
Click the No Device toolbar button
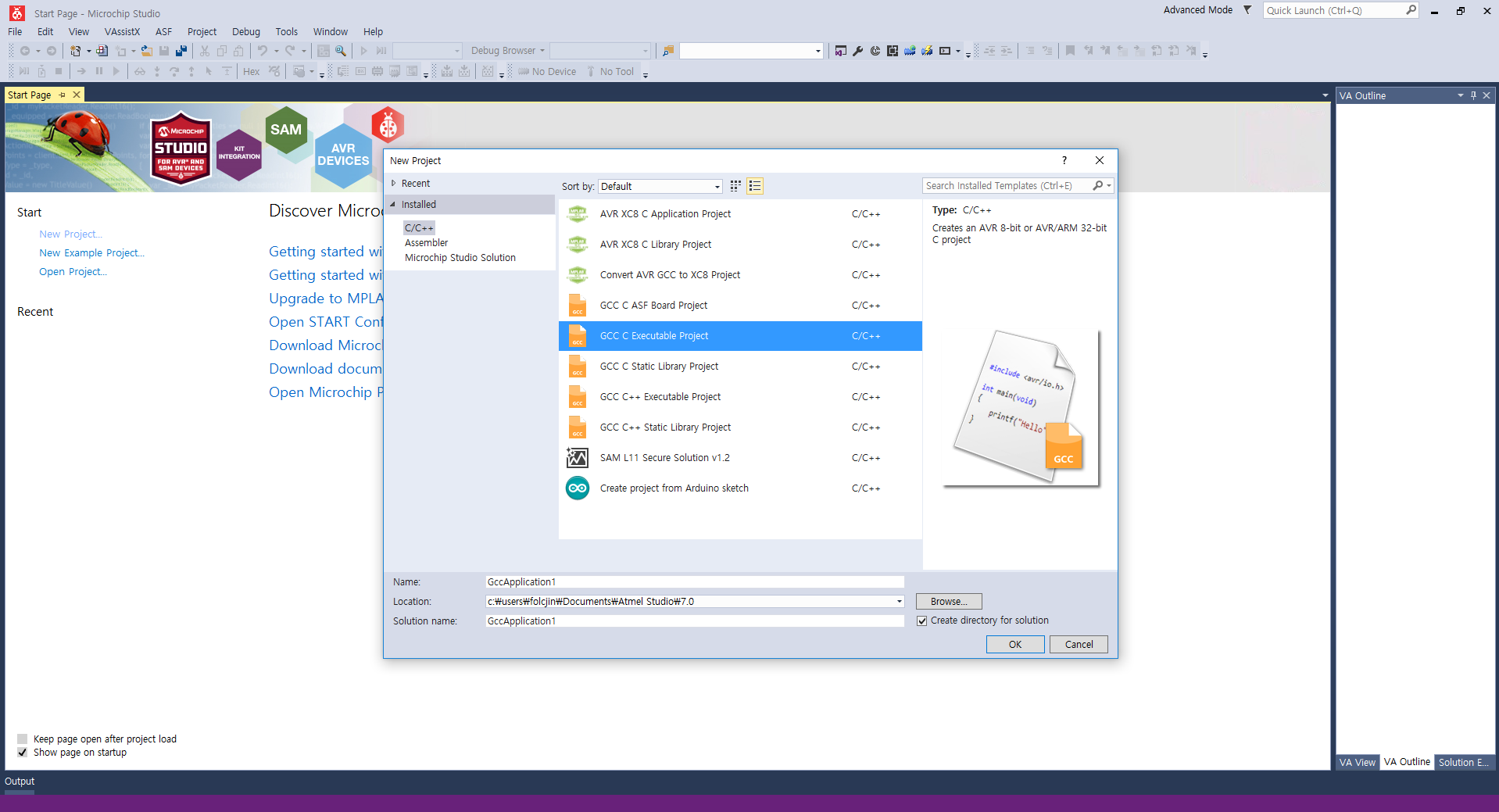pos(547,71)
